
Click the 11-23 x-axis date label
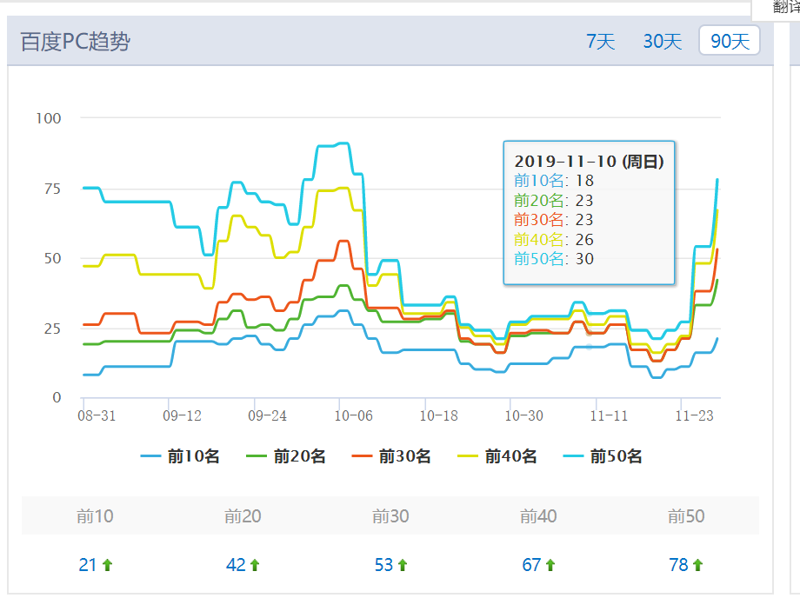(694, 416)
